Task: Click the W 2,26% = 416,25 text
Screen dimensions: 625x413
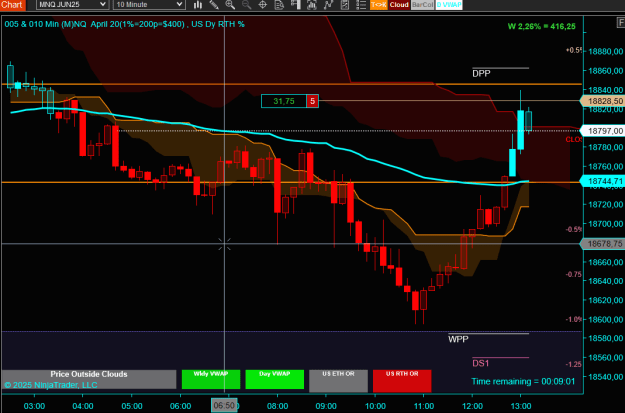Action: point(541,26)
